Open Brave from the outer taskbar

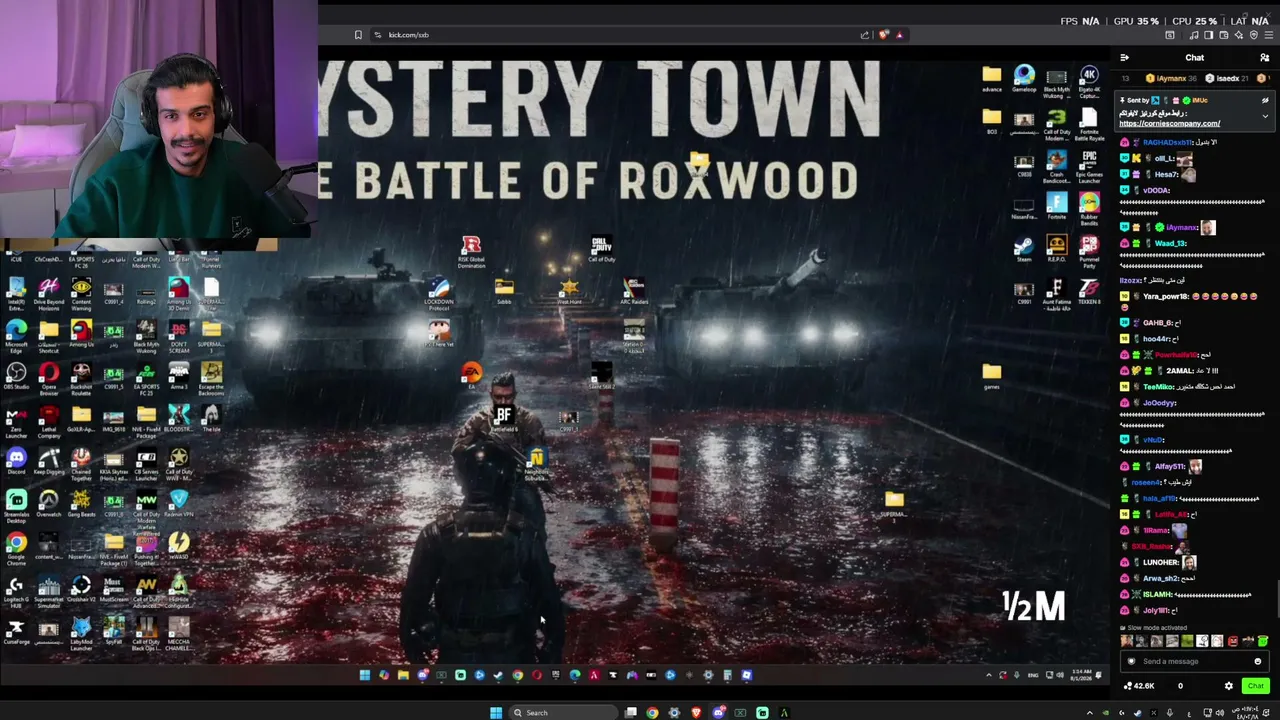tap(696, 713)
